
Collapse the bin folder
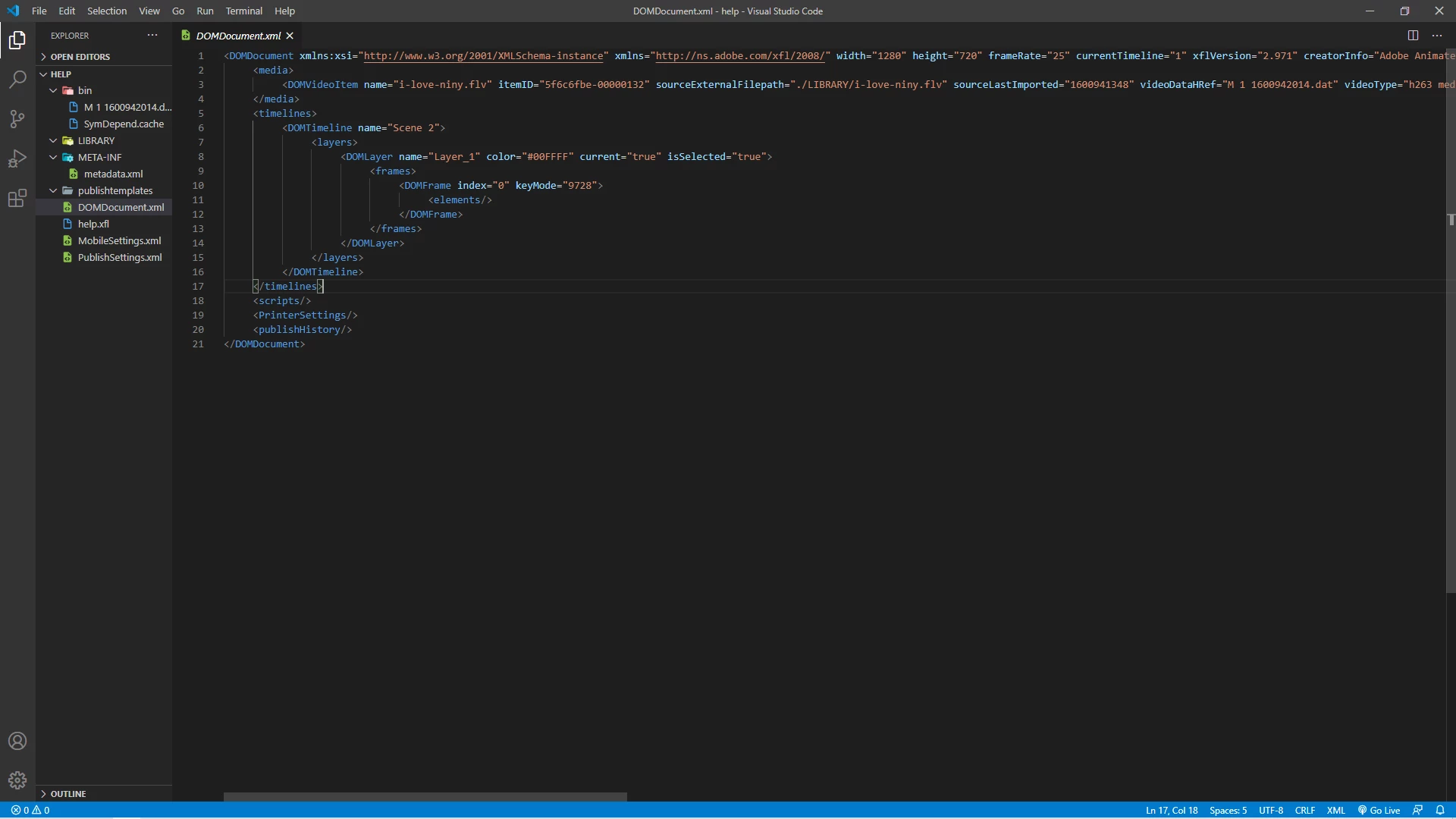pyautogui.click(x=53, y=91)
